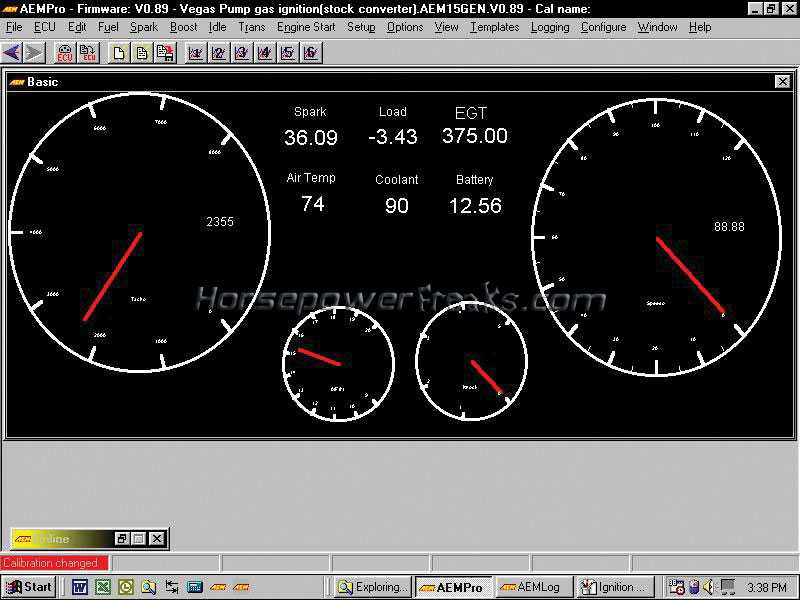
Task: Click the Windows Start button
Action: pos(29,587)
